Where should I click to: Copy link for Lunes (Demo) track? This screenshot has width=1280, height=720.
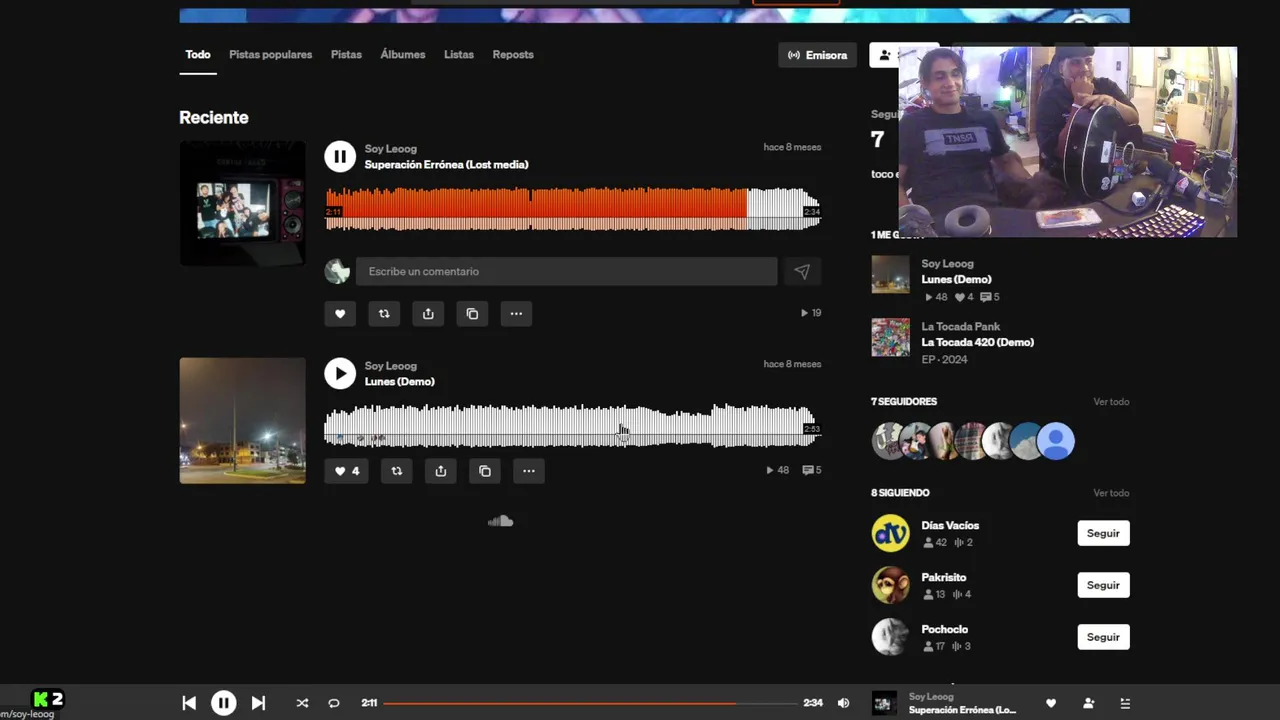tap(485, 471)
